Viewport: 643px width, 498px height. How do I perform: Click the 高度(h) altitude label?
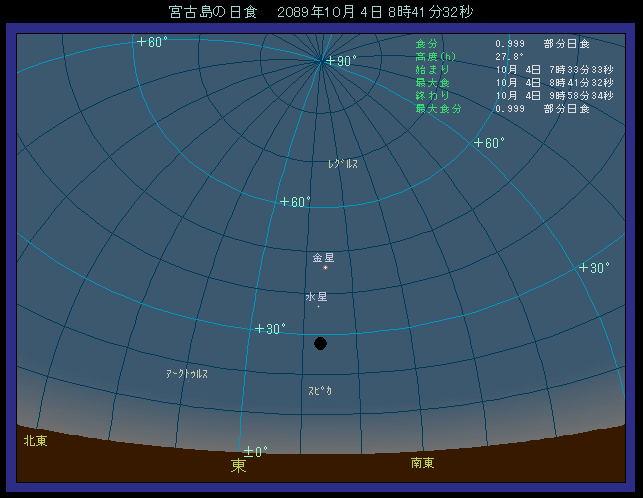click(435, 57)
